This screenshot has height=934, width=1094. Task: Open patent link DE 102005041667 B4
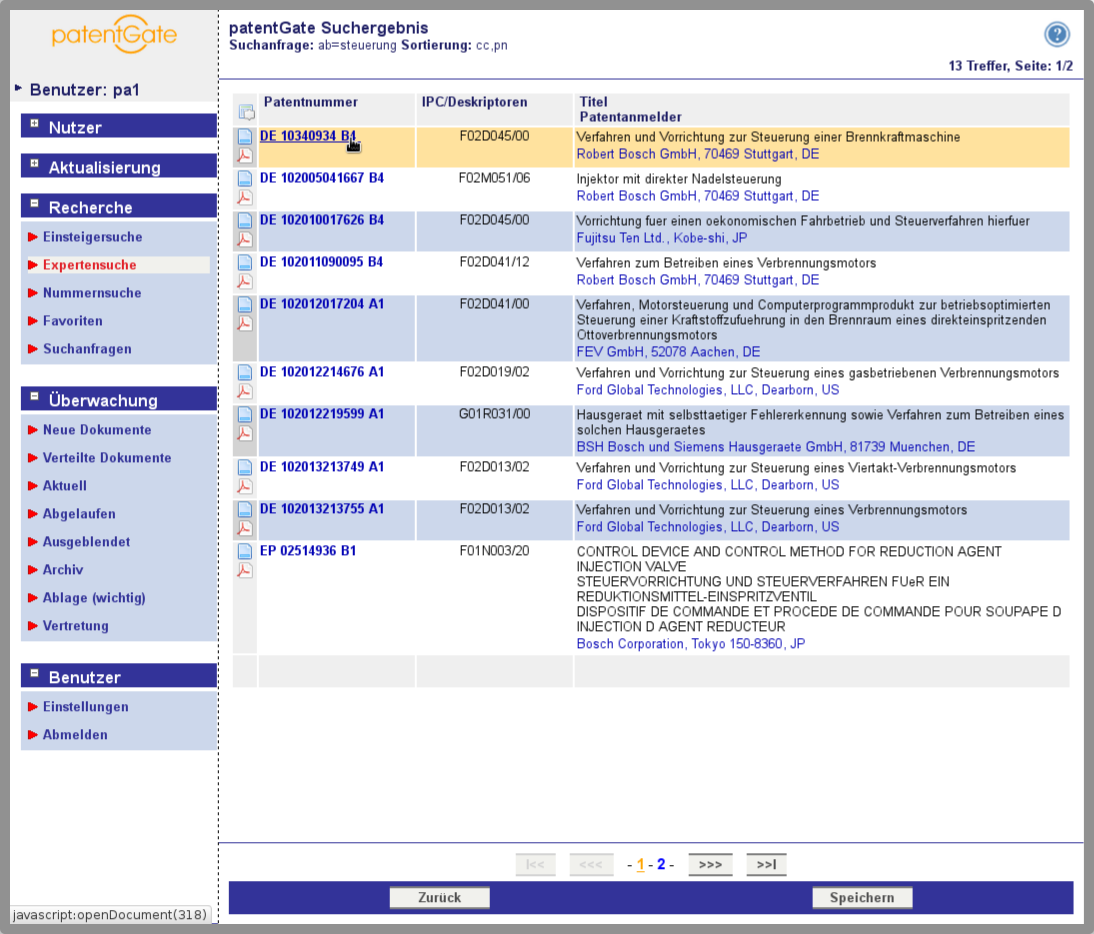coord(322,178)
